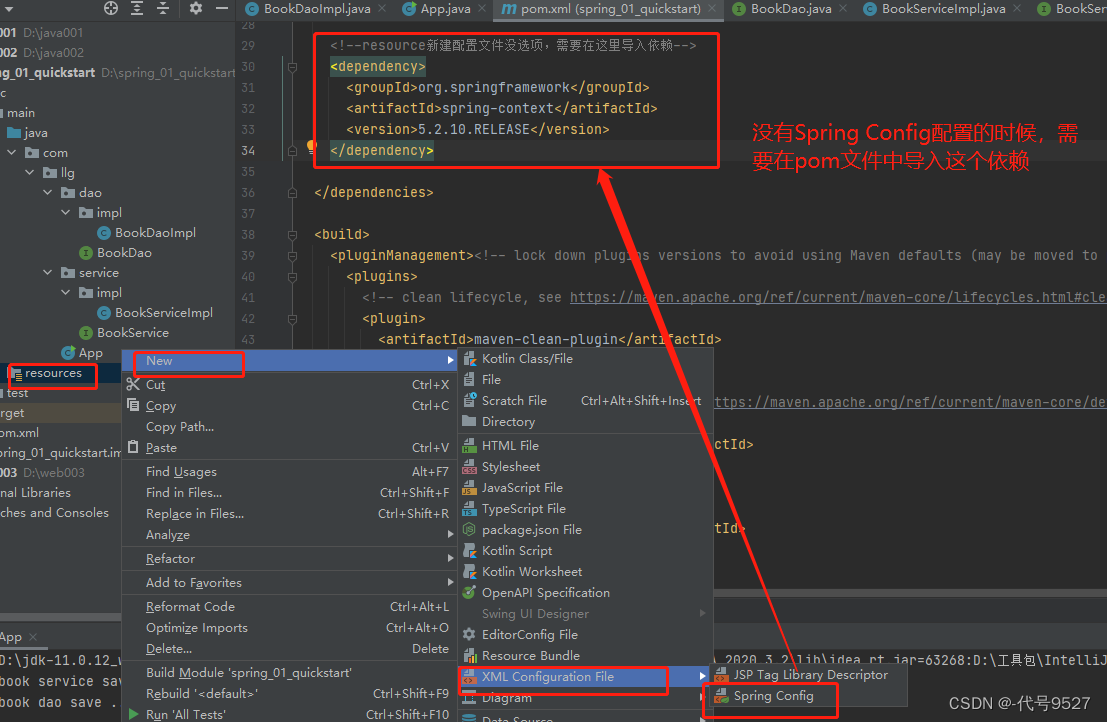1107x722 pixels.
Task: Select spring_01_quickstart project root
Action: tap(48, 72)
